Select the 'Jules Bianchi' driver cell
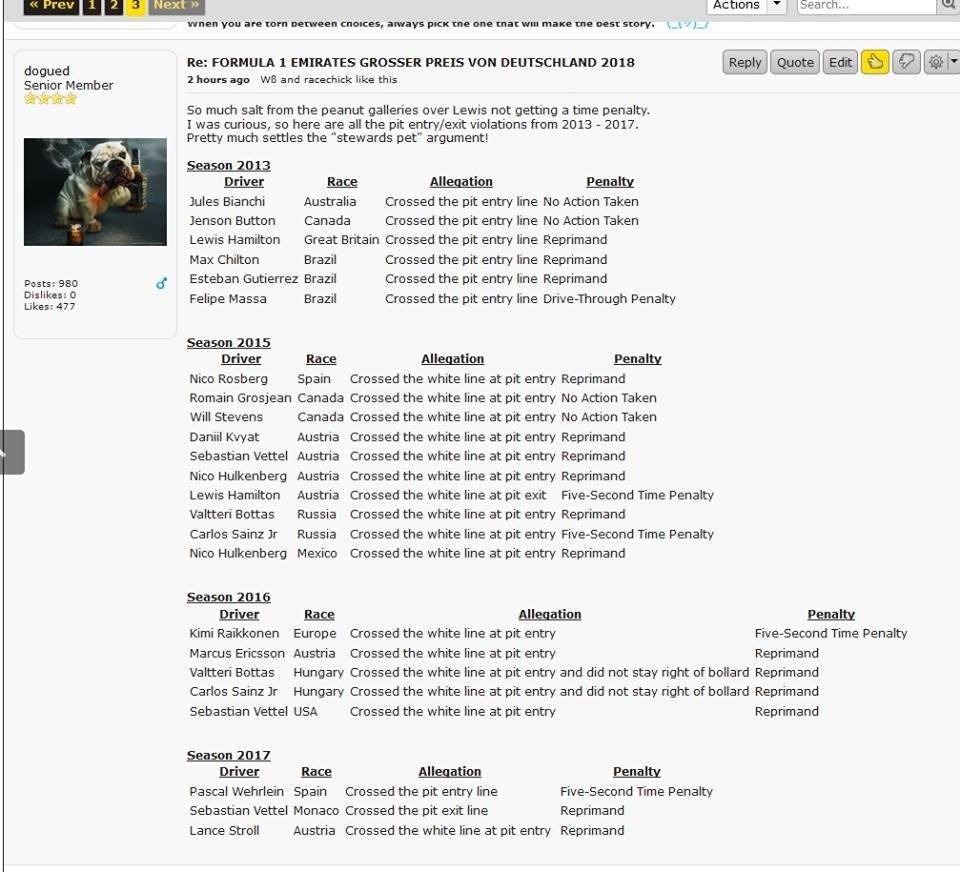Image resolution: width=960 pixels, height=872 pixels. (227, 201)
